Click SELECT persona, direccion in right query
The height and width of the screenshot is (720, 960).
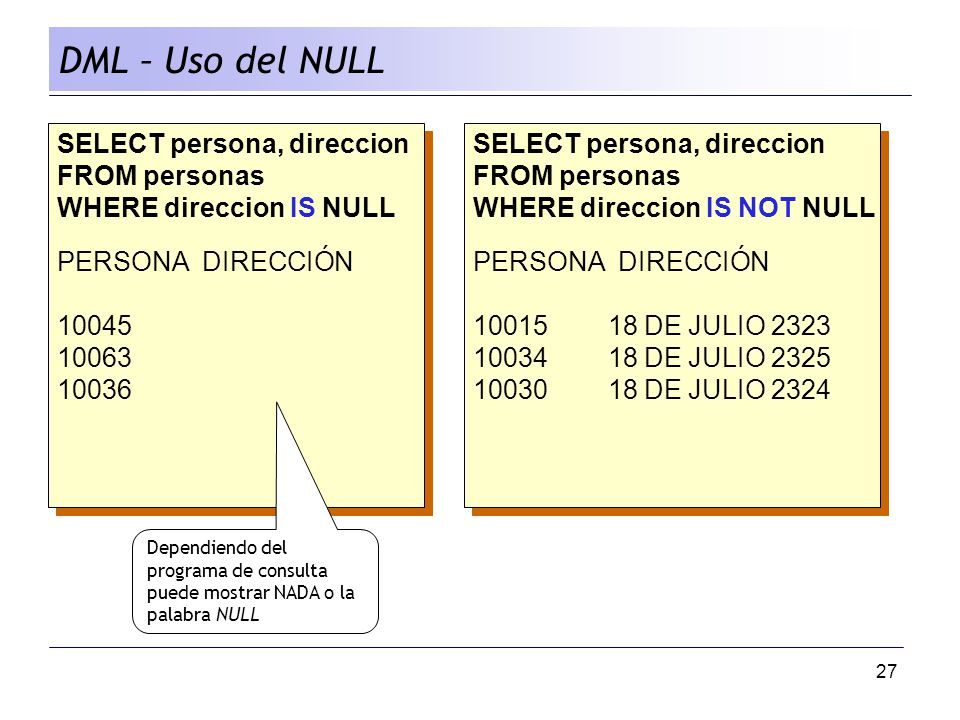649,144
